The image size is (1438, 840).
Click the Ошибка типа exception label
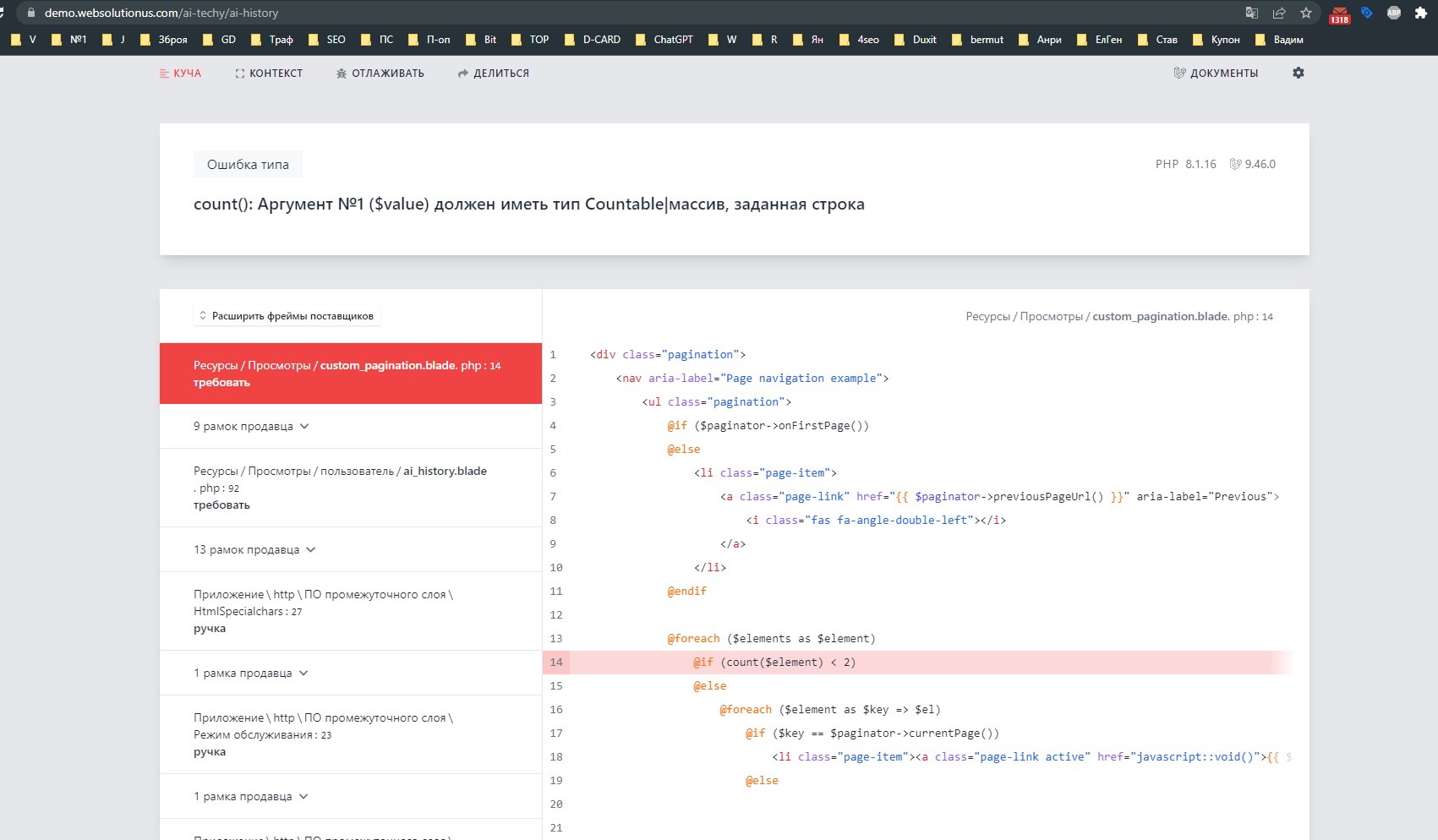click(248, 165)
